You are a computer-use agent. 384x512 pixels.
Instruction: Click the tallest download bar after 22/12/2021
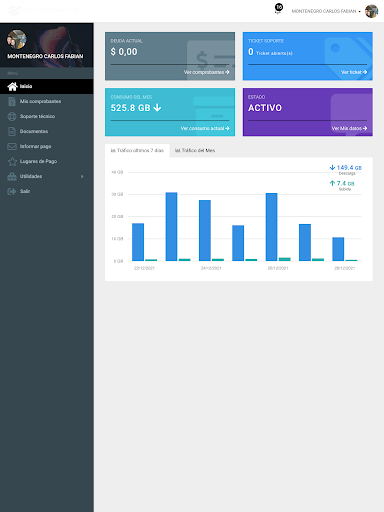point(171,226)
